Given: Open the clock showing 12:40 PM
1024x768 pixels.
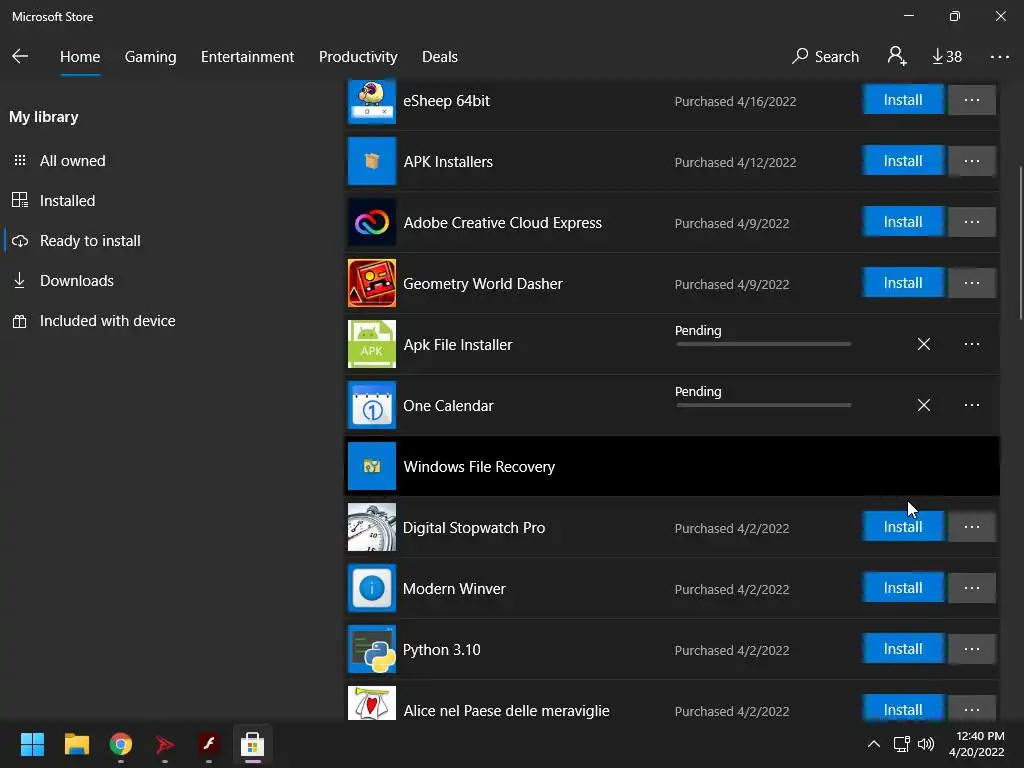Looking at the screenshot, I should pyautogui.click(x=977, y=744).
